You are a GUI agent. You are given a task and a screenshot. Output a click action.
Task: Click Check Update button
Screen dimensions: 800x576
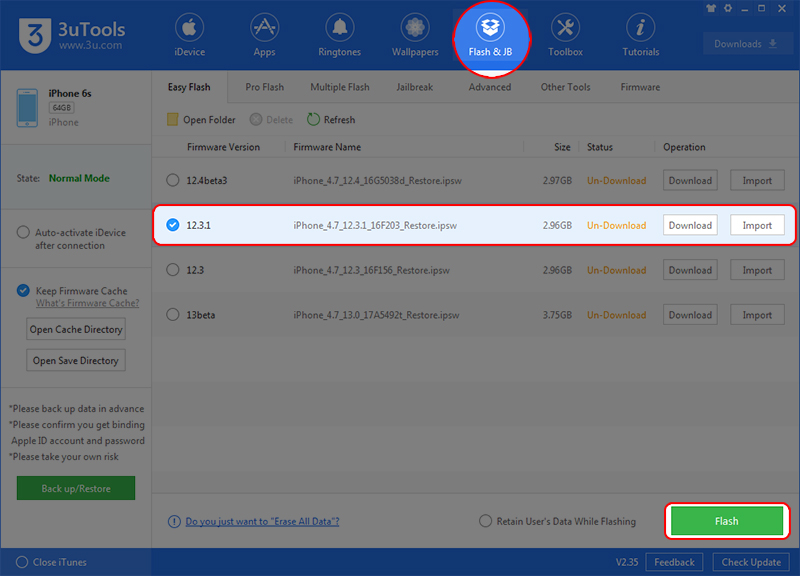pos(751,562)
